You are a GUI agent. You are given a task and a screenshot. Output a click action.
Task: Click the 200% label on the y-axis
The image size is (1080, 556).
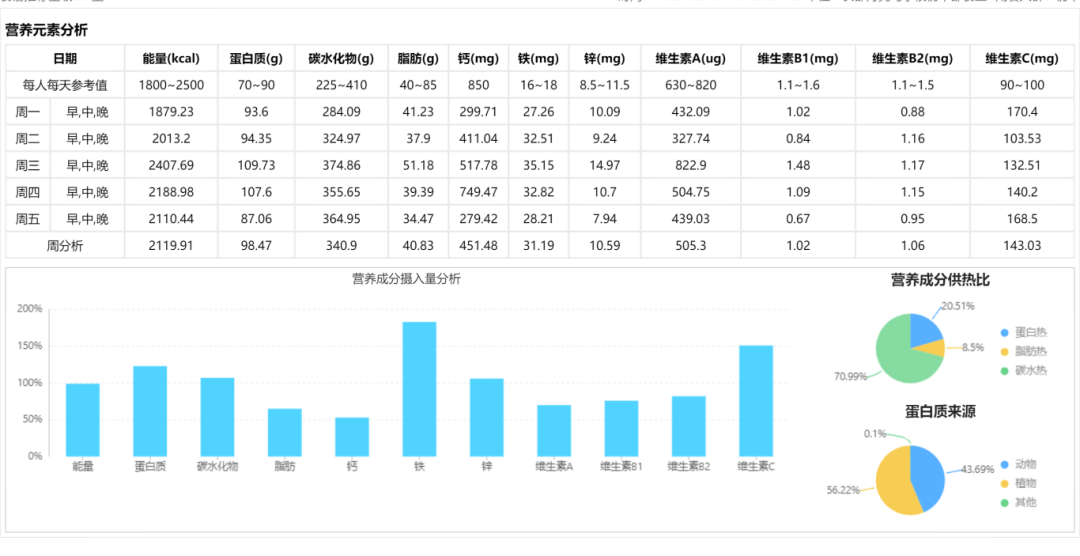[x=30, y=309]
